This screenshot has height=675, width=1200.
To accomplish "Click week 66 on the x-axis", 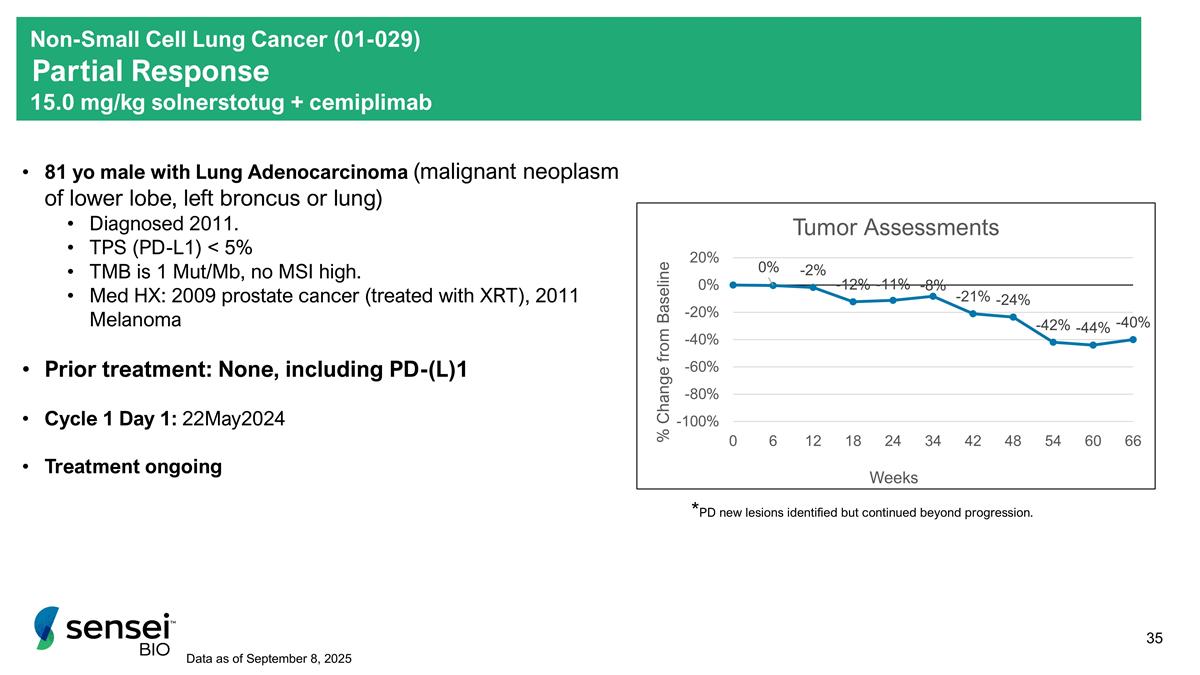I will [x=1133, y=441].
